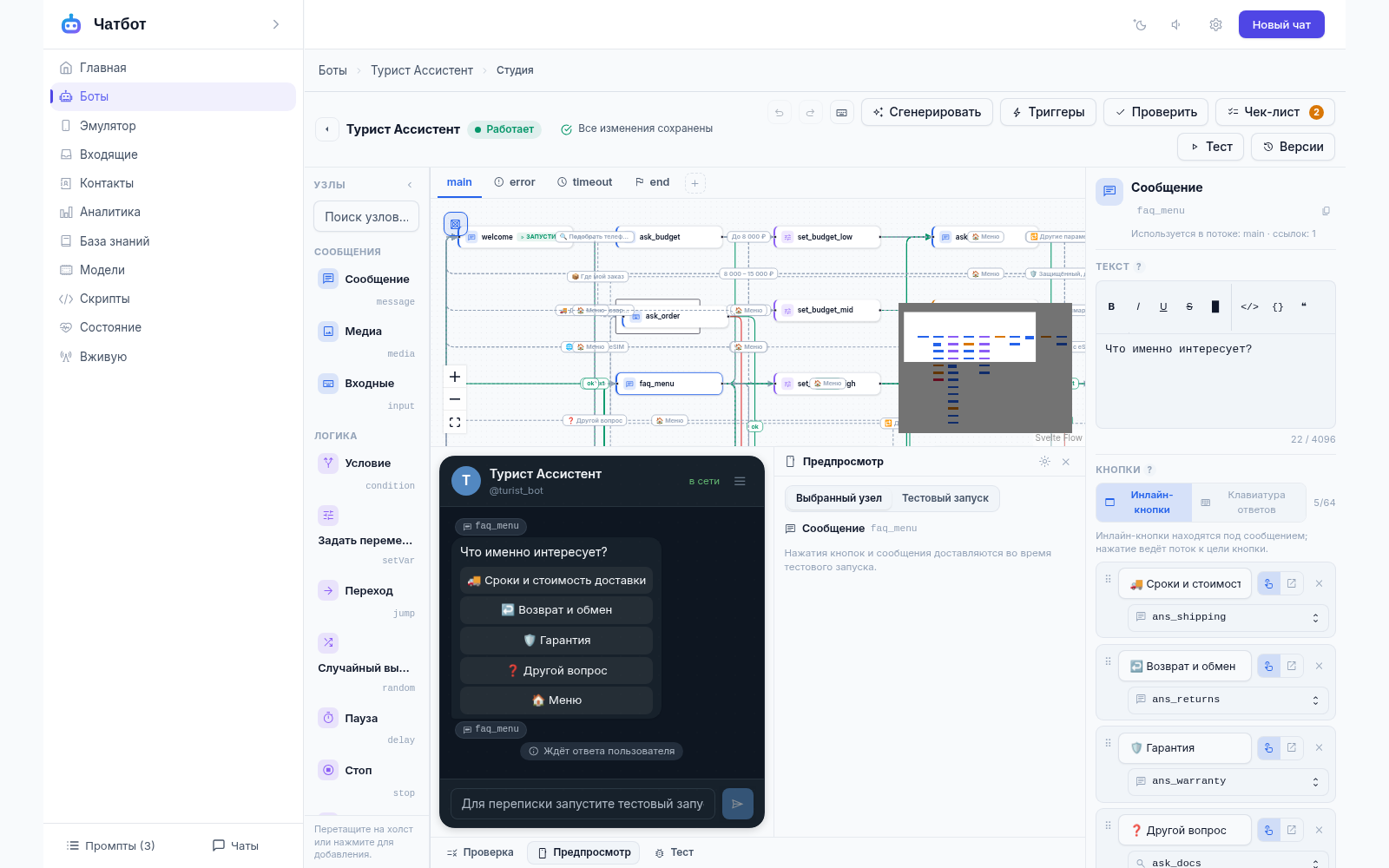Apply strikethrough formatting to text

click(x=1189, y=306)
